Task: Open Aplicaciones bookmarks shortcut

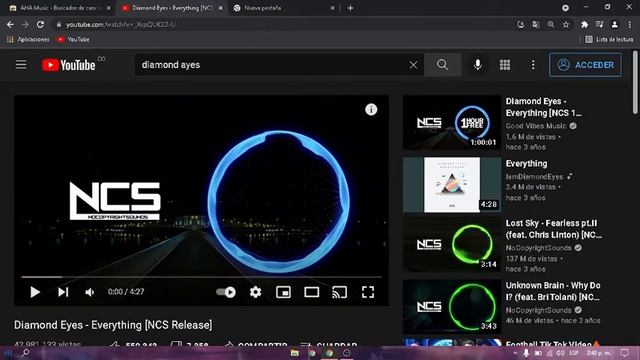Action: pyautogui.click(x=28, y=40)
